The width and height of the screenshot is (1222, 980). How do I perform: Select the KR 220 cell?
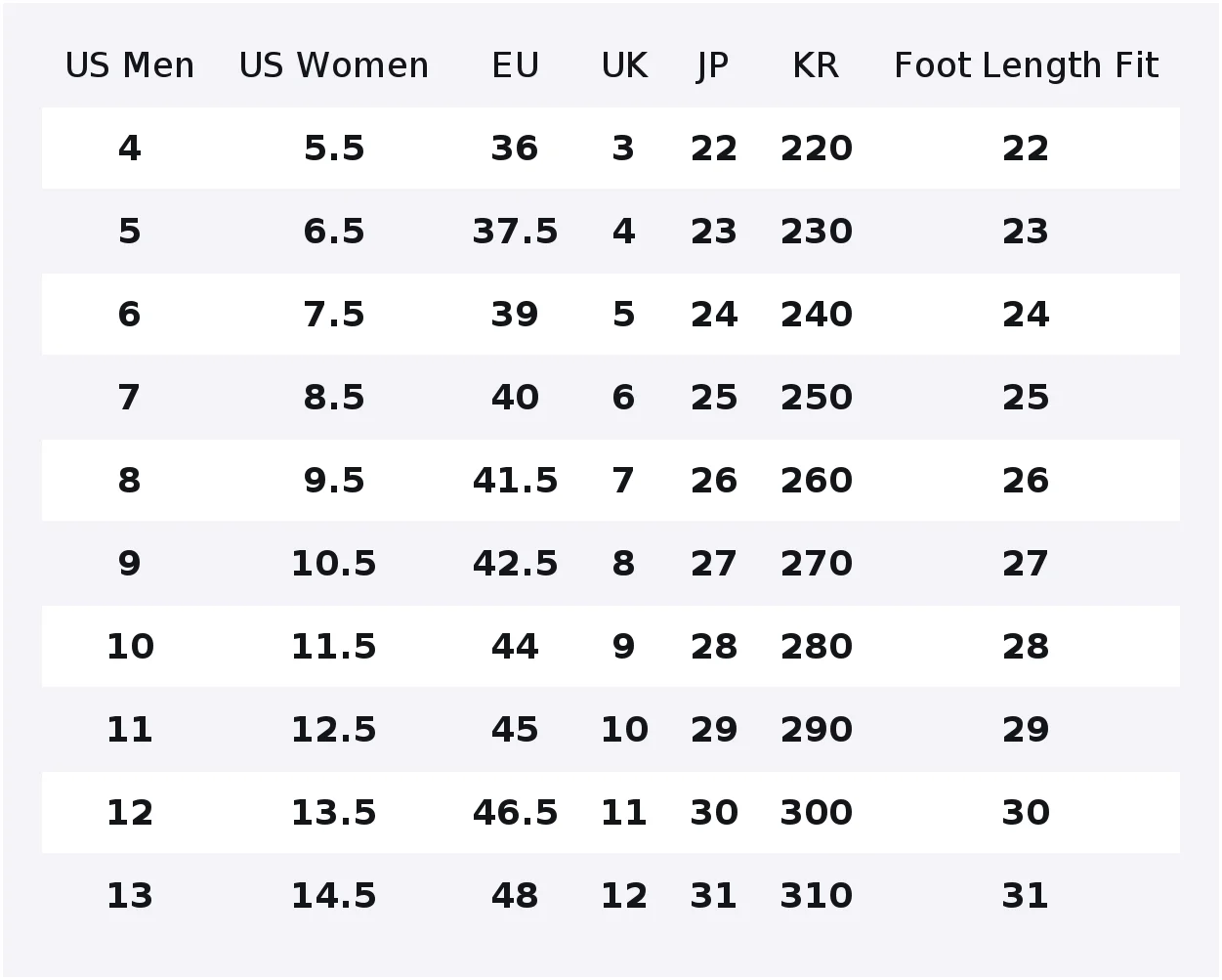[816, 149]
